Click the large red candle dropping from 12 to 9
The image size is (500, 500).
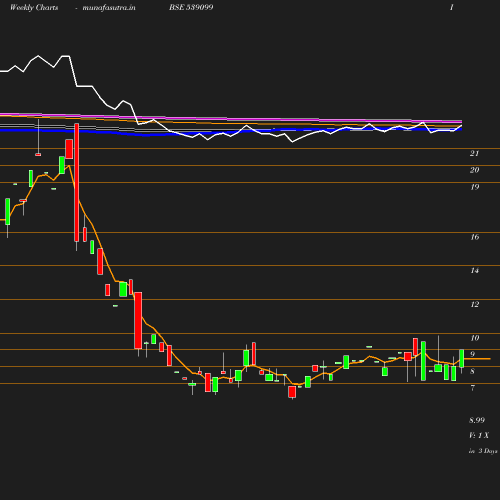(x=138, y=320)
